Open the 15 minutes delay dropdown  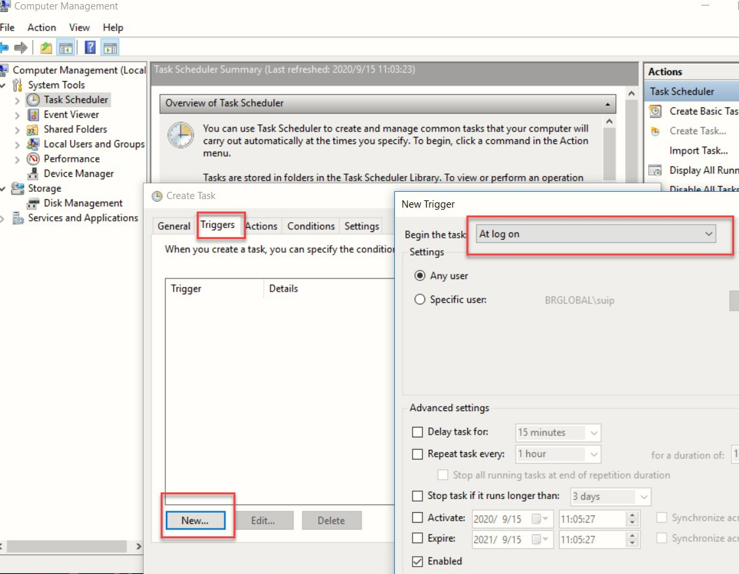(558, 432)
